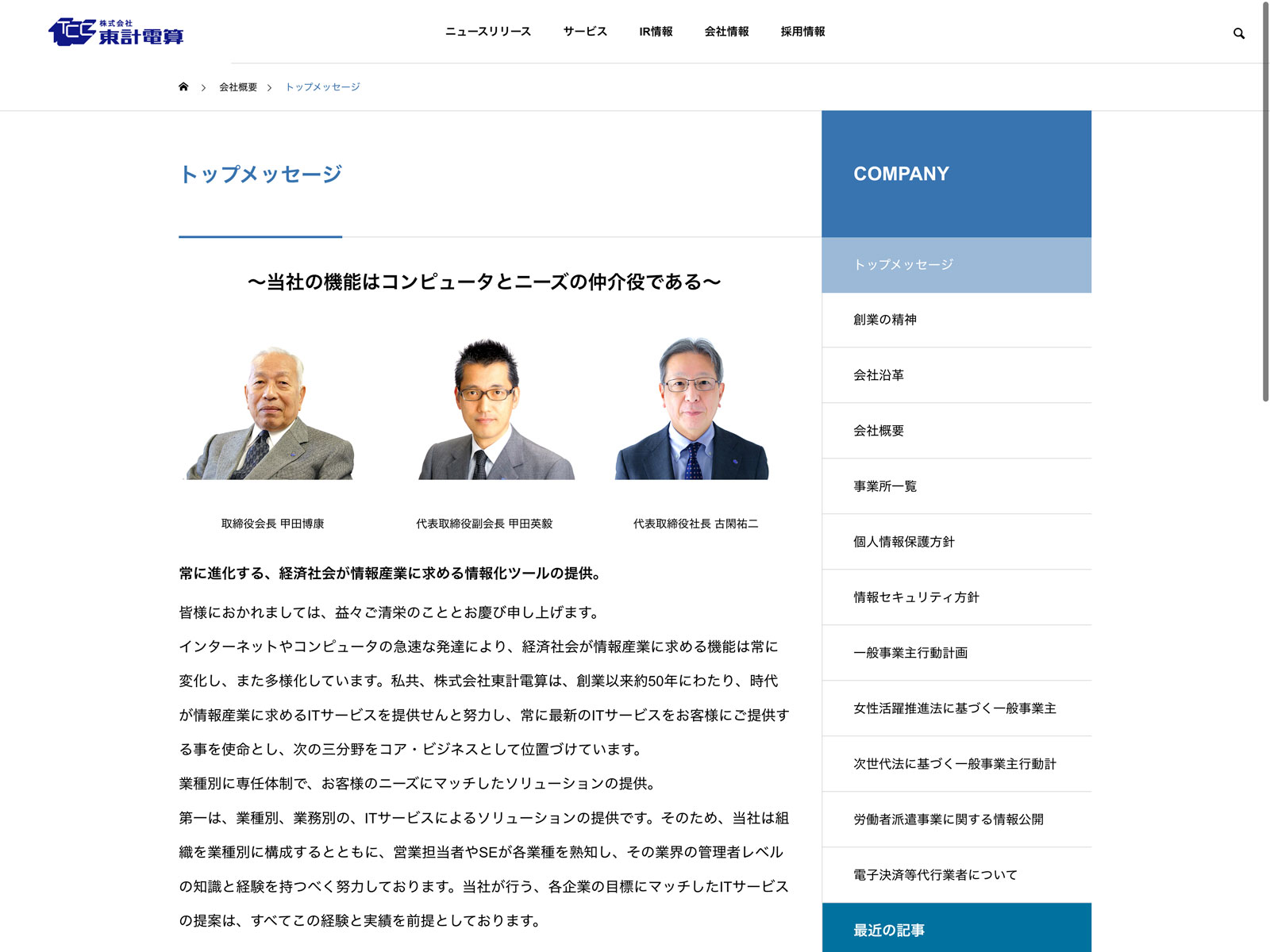The height and width of the screenshot is (952, 1270).
Task: Click the search magnifier icon
Action: [x=1238, y=33]
